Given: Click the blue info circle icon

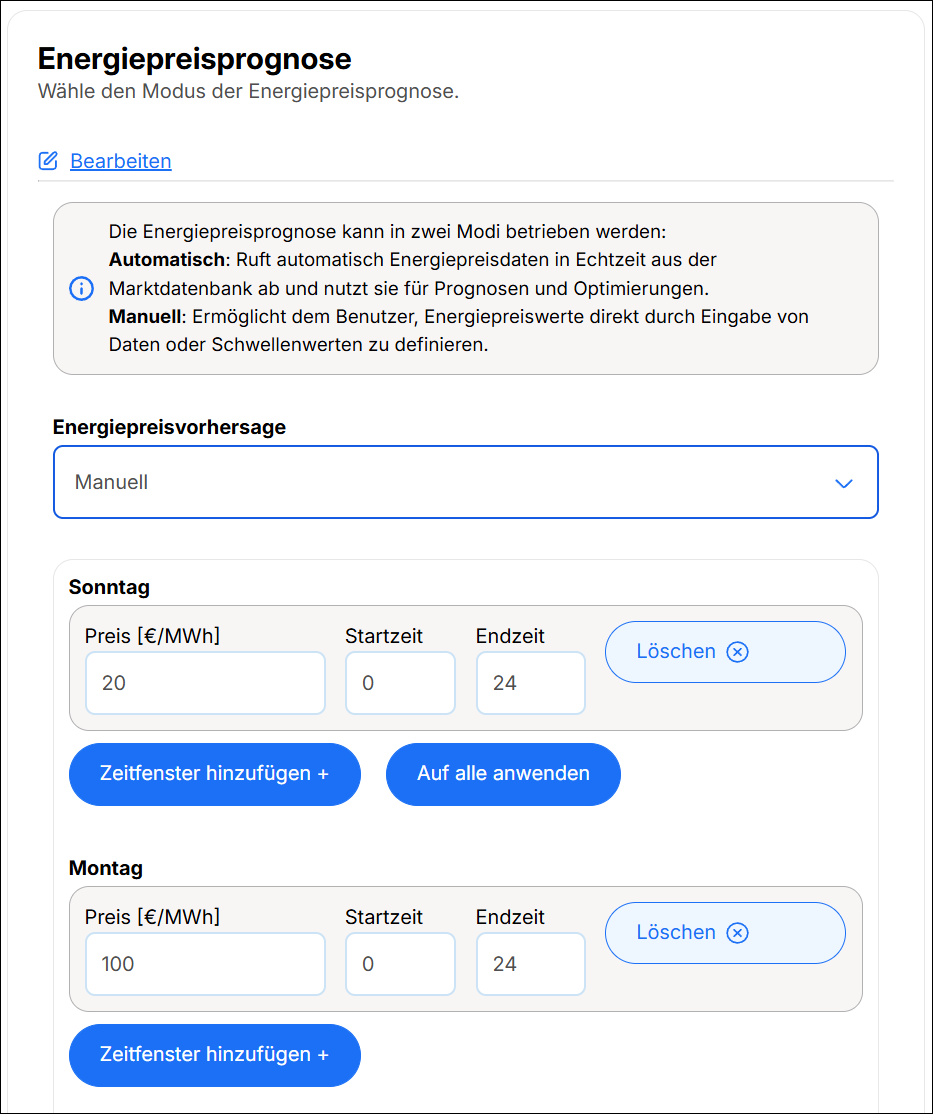Looking at the screenshot, I should click(x=80, y=289).
